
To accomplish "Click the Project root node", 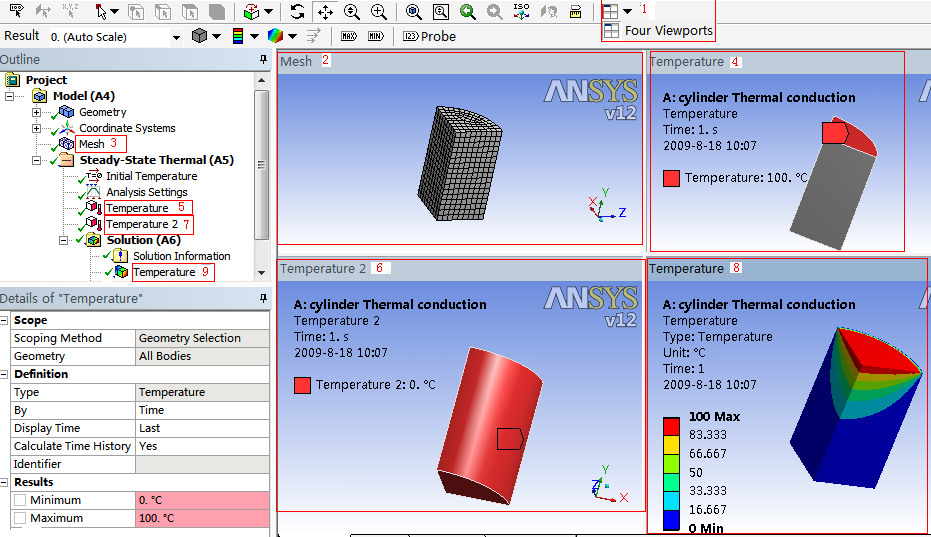I will click(46, 80).
